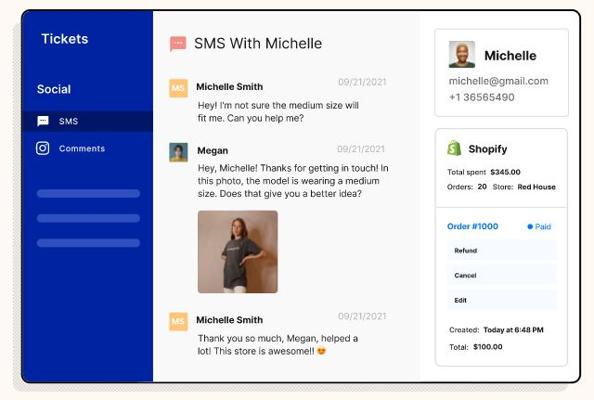This screenshot has width=594, height=400.
Task: Click the Instagram icon beside Comments
Action: [43, 148]
